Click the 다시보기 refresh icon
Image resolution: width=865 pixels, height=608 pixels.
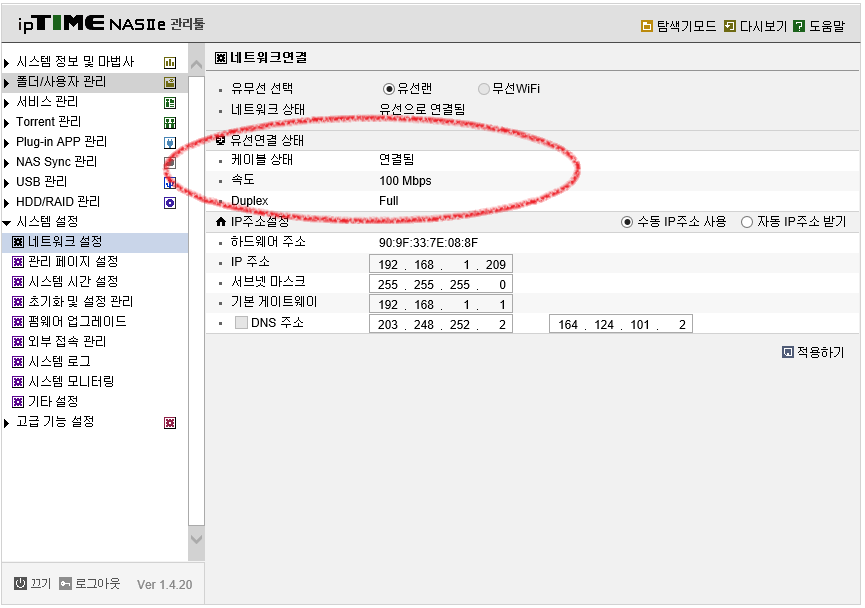[x=730, y=26]
